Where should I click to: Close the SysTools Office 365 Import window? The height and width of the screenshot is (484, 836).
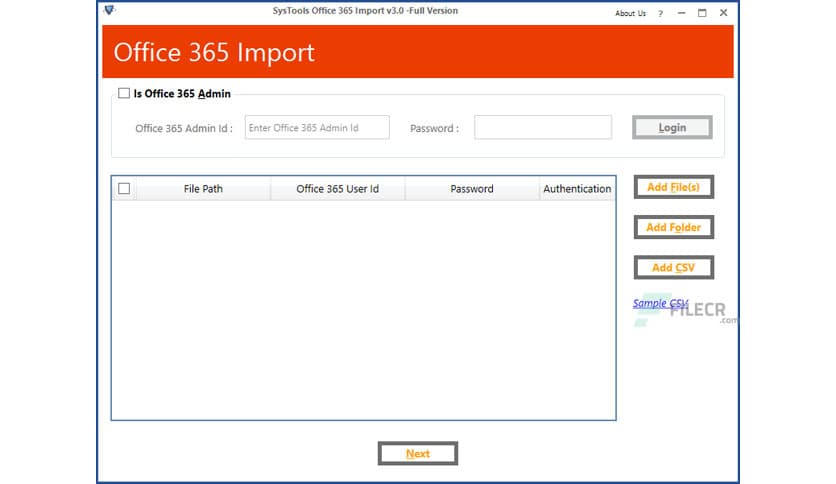point(724,13)
